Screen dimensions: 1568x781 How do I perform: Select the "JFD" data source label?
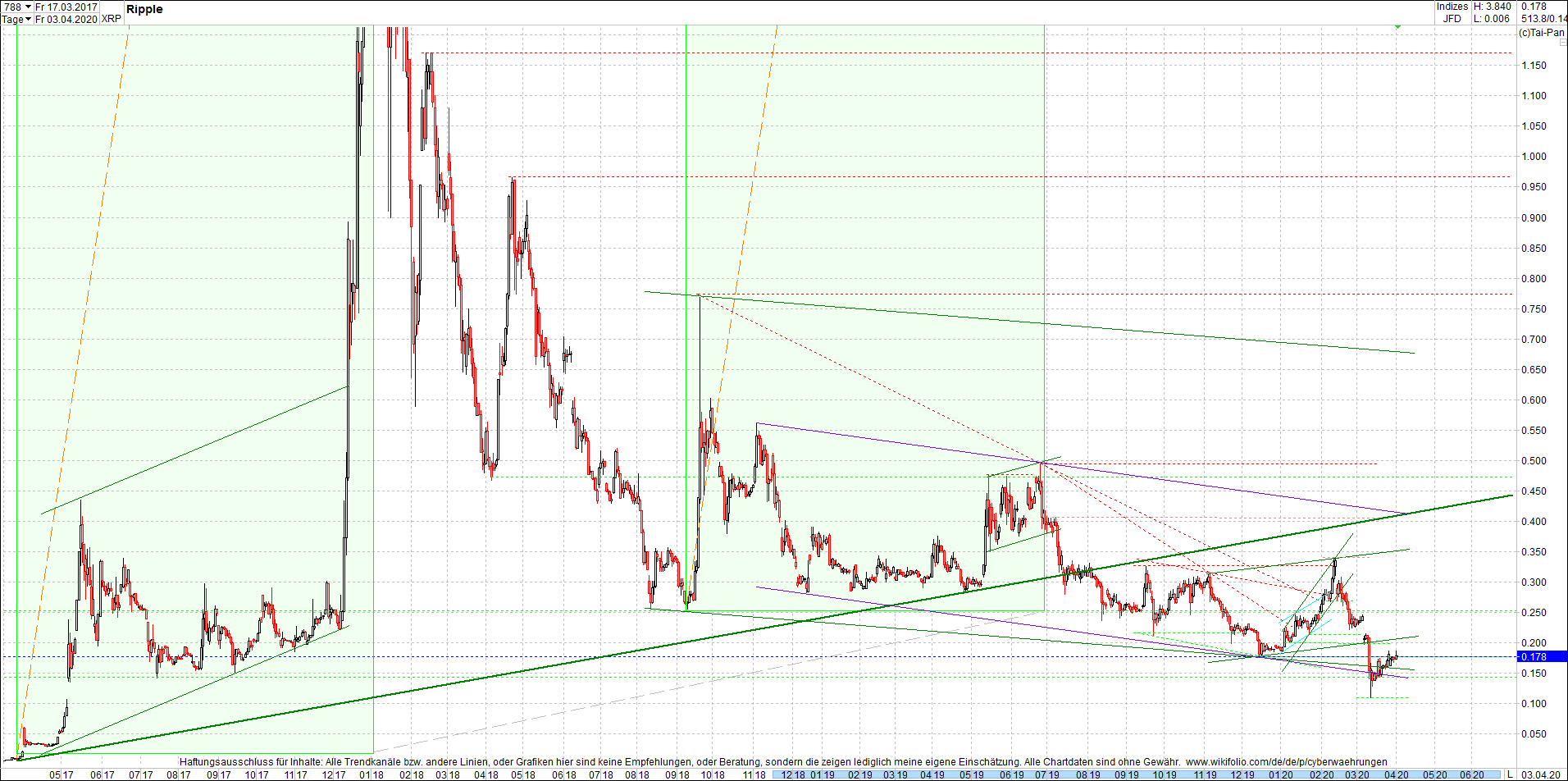point(1452,18)
